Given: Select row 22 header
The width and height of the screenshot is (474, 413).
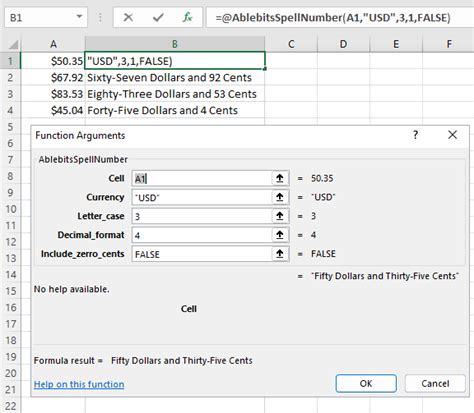Looking at the screenshot, I should click(10, 406).
